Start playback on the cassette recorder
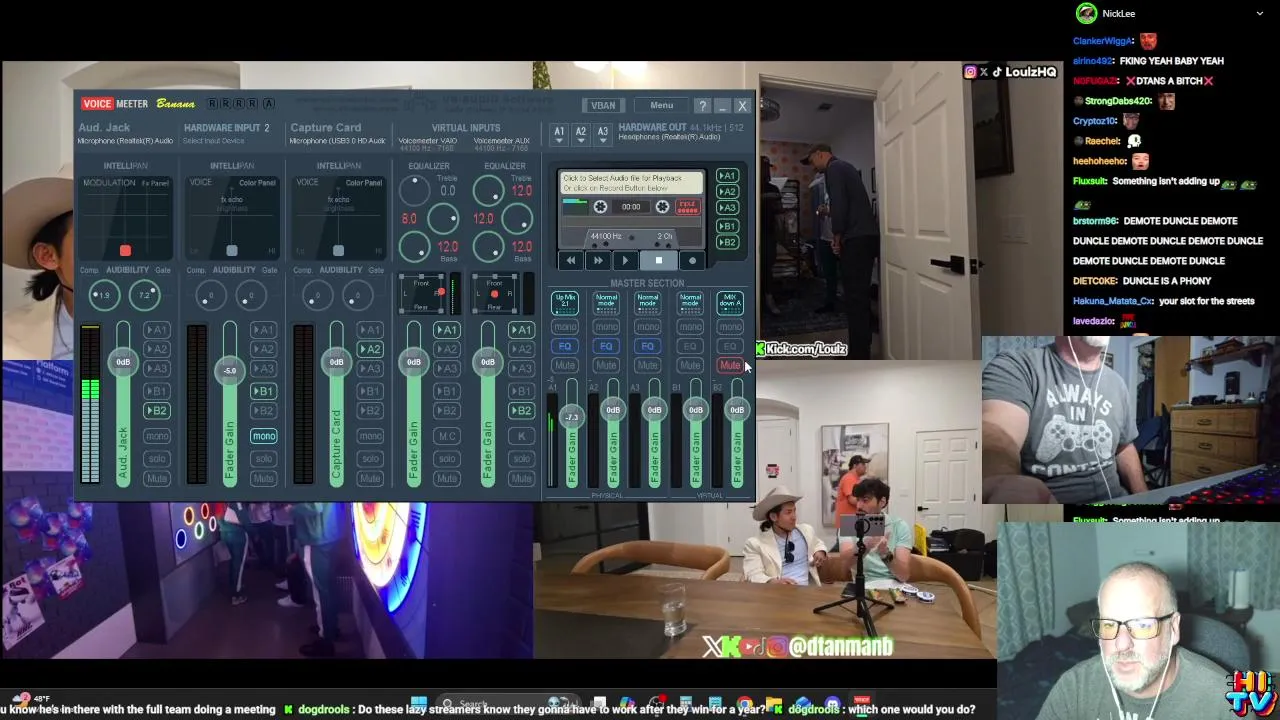The width and height of the screenshot is (1280, 720). pyautogui.click(x=625, y=261)
